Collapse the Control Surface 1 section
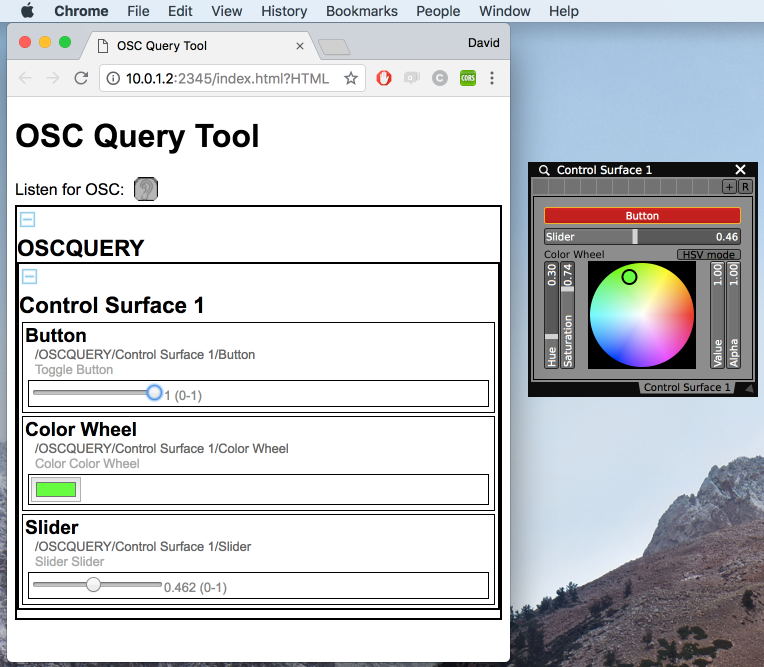 click(30, 277)
